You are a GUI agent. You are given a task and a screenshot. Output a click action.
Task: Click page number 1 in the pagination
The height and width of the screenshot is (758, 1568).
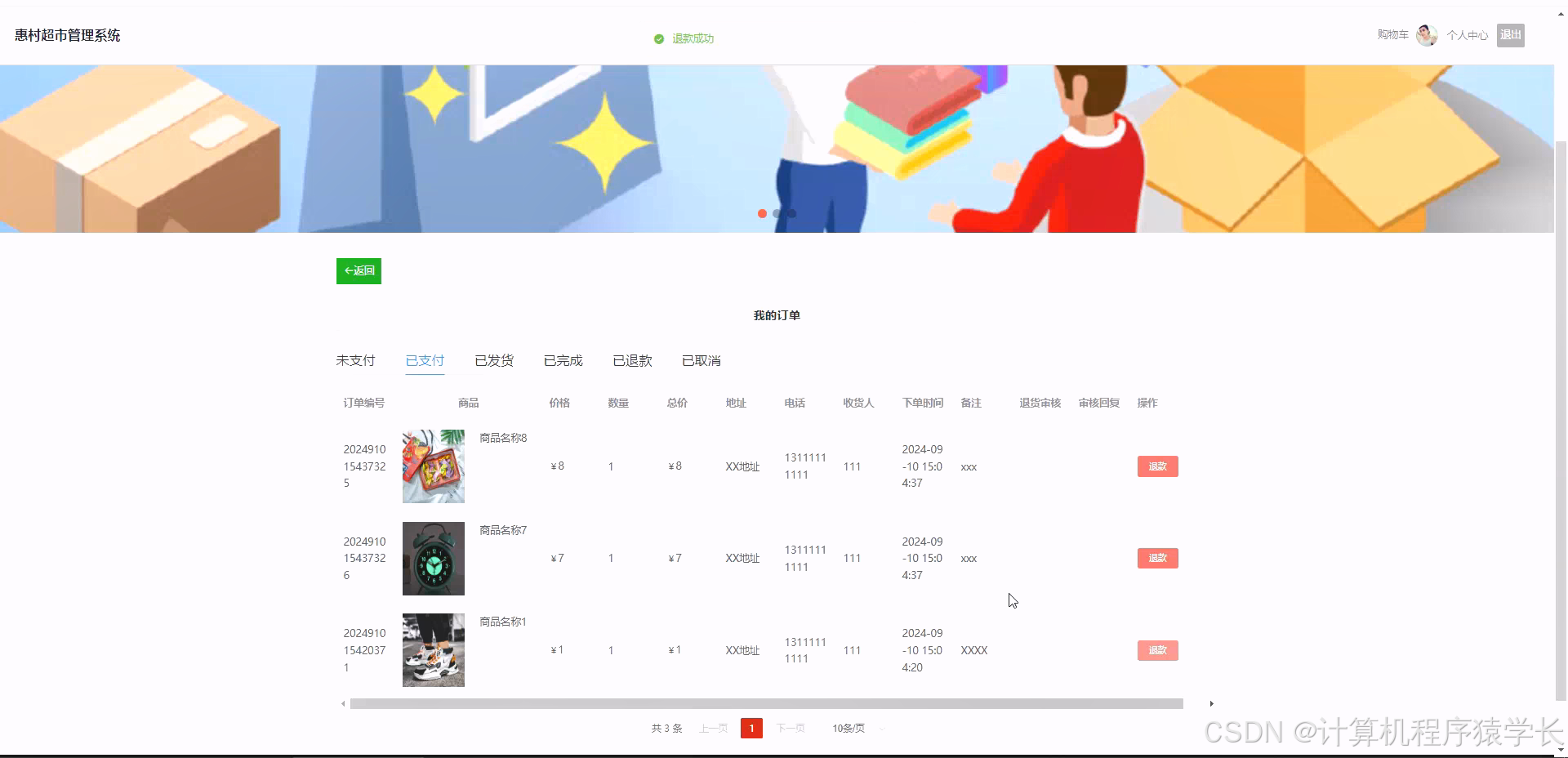tap(751, 728)
